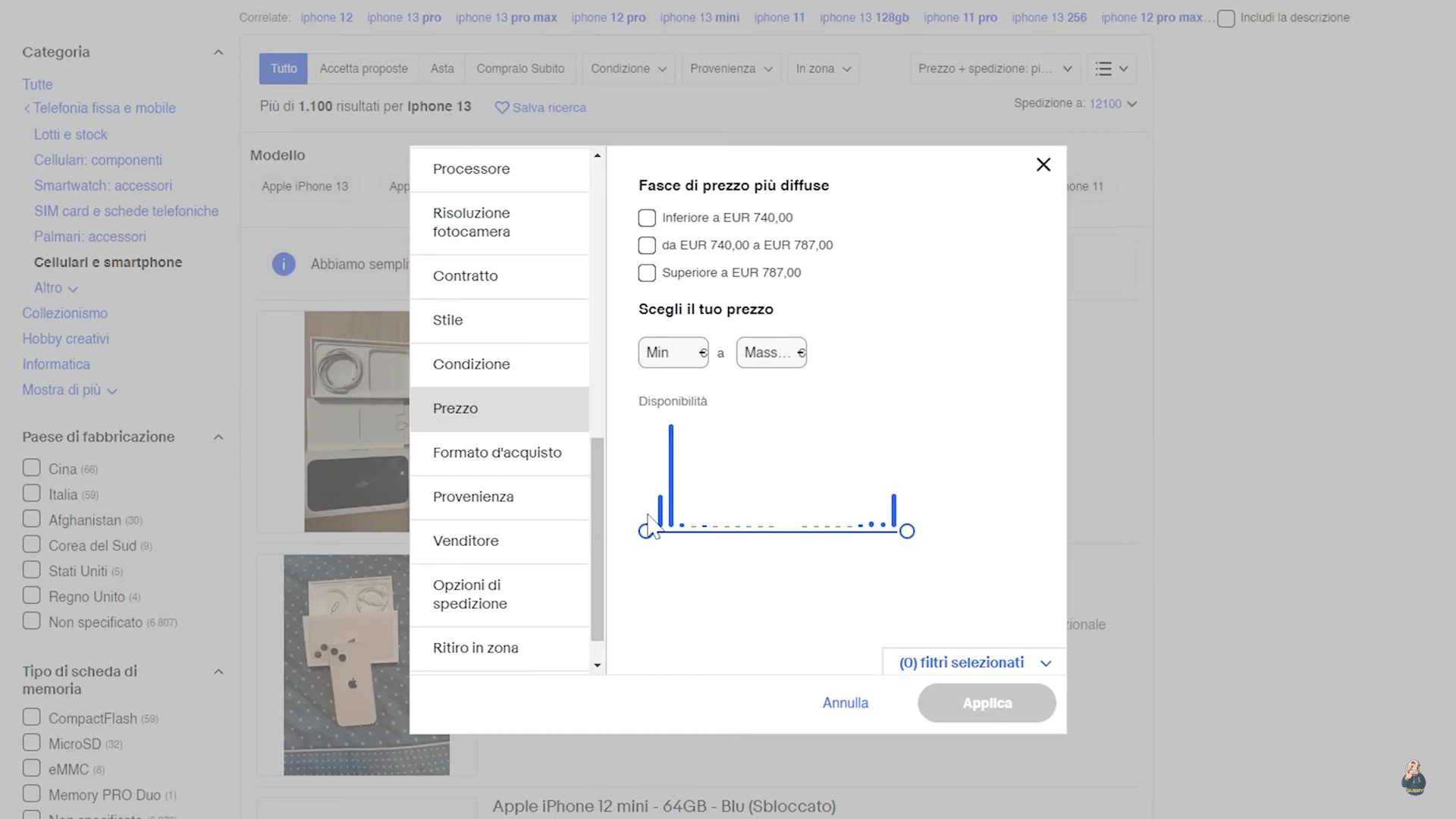1456x819 pixels.
Task: Click the blue info icon in banner
Action: (284, 264)
